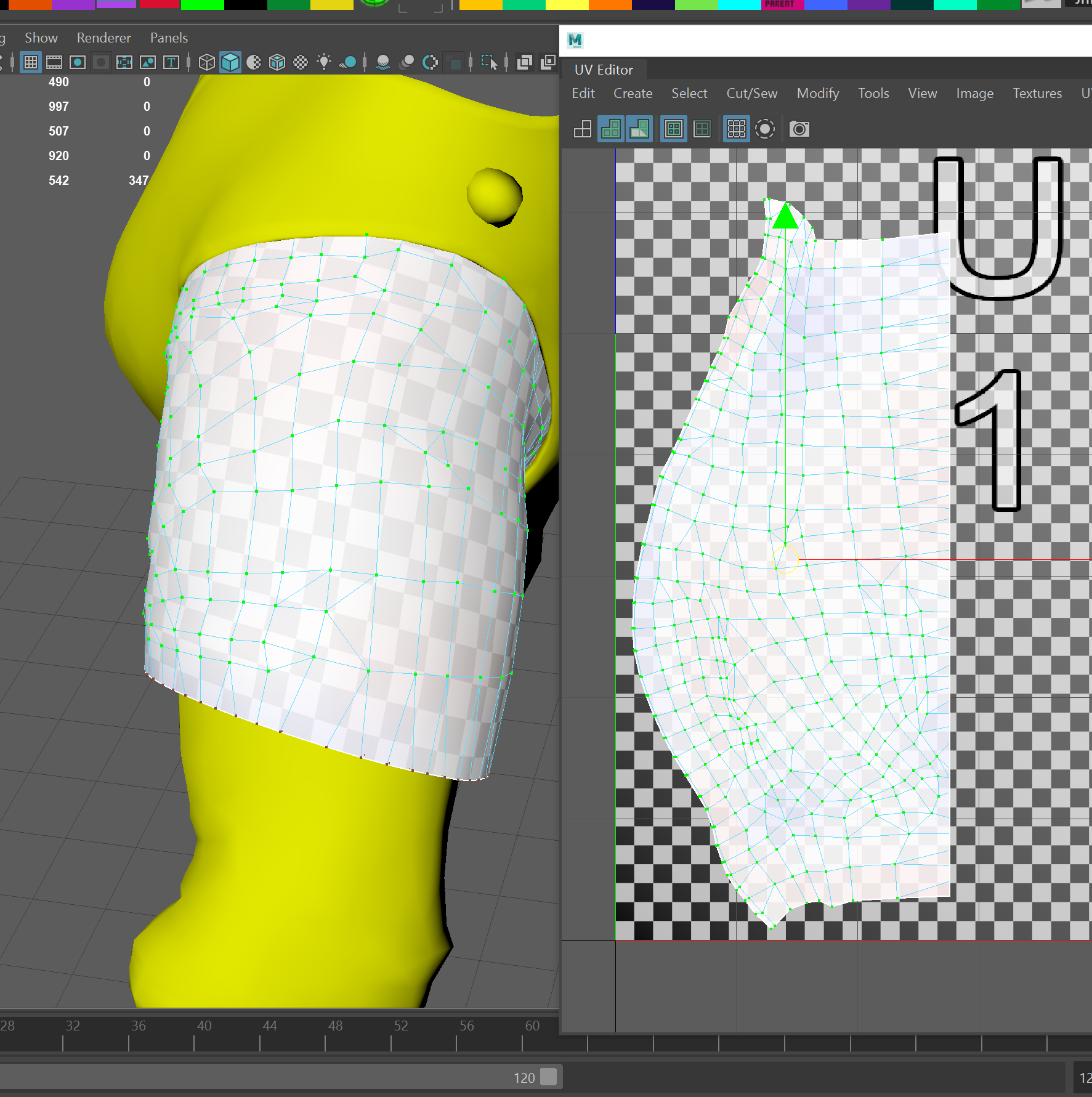Viewport: 1092px width, 1097px height.
Task: Click the range slider value 120
Action: click(524, 1078)
